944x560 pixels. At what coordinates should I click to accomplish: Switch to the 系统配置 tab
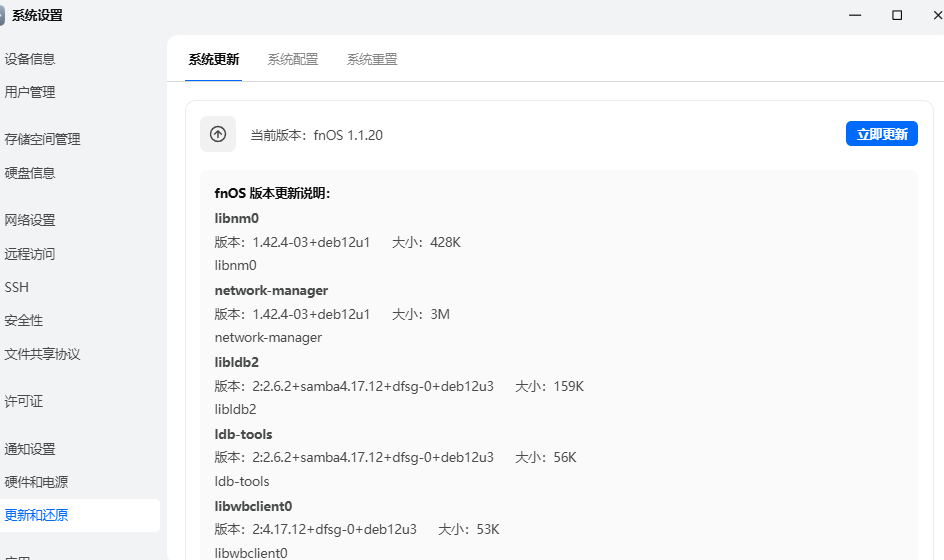pos(293,60)
